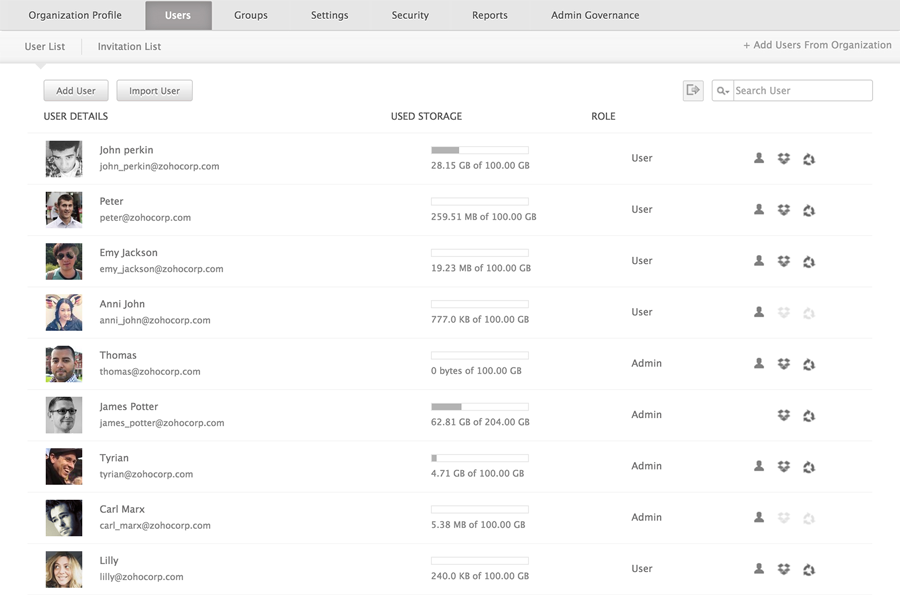Click the person icon in Carl Marx's row
Image resolution: width=900 pixels, height=595 pixels.
759,518
